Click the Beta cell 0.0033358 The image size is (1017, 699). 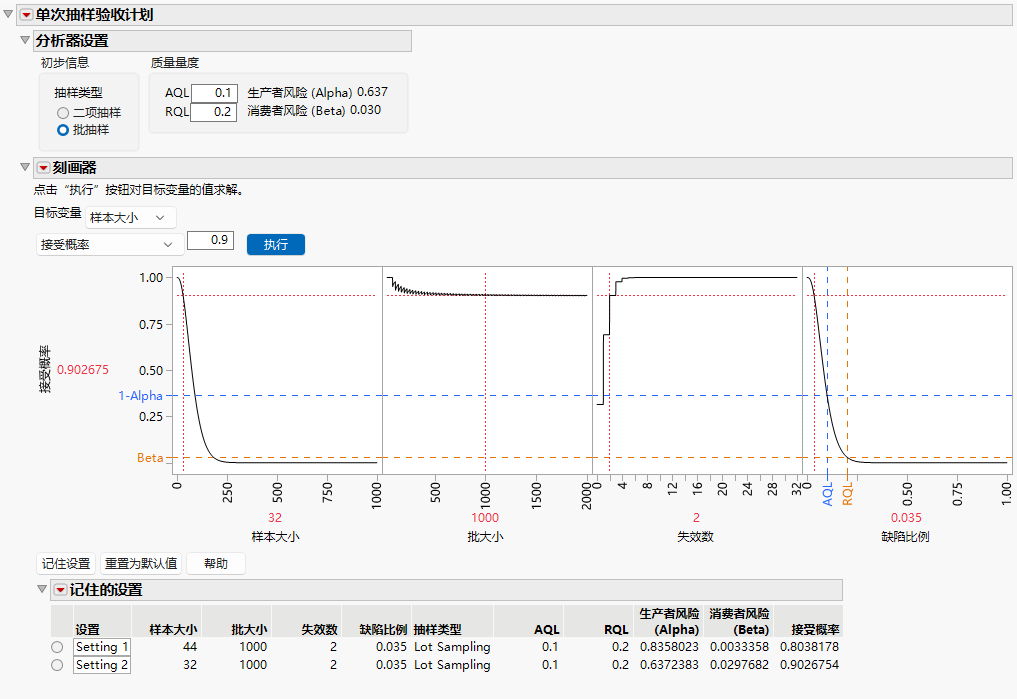click(739, 647)
